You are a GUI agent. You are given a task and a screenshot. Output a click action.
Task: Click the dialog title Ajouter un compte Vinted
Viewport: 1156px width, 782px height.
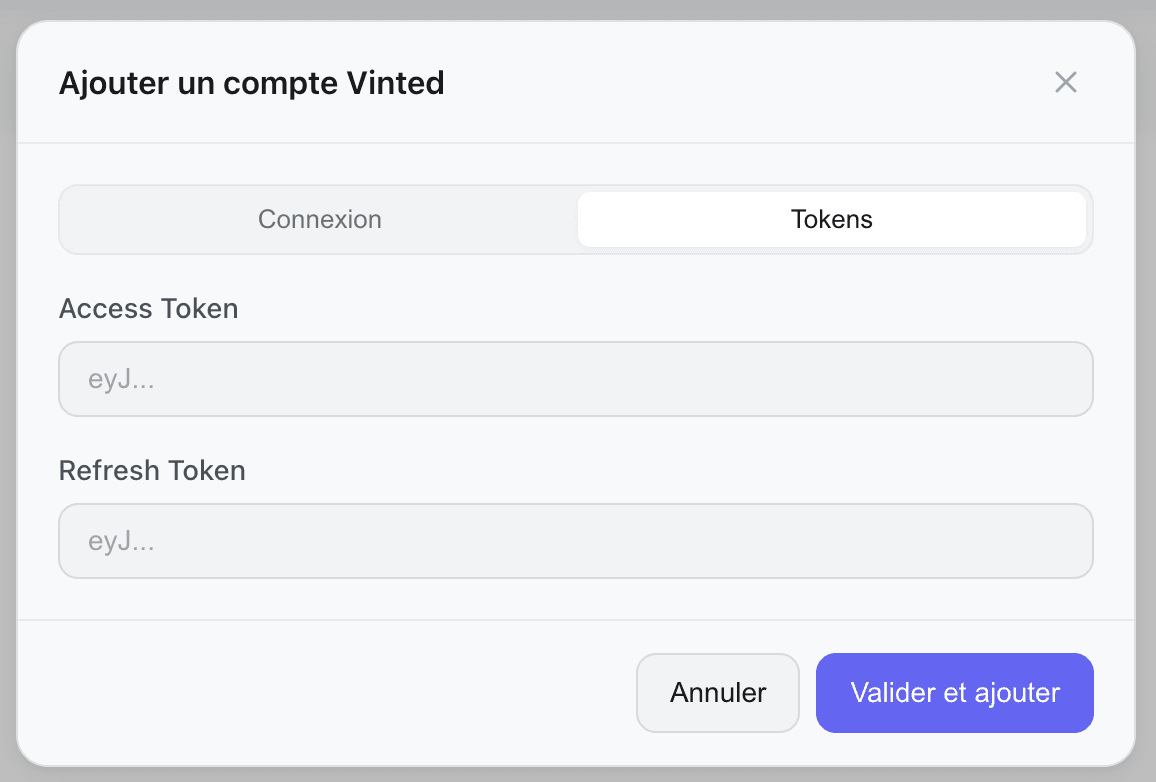(252, 83)
